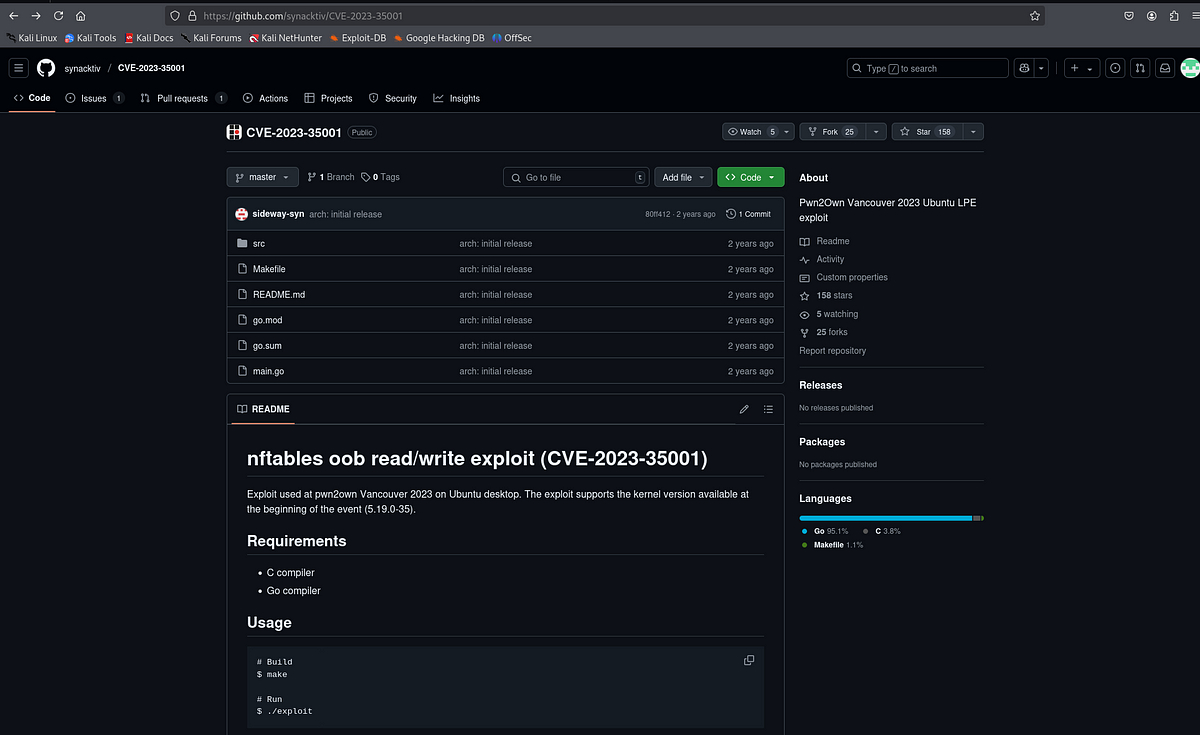Open your pull requests from the header icon
Screen dimensions: 1200x735
pos(1140,68)
